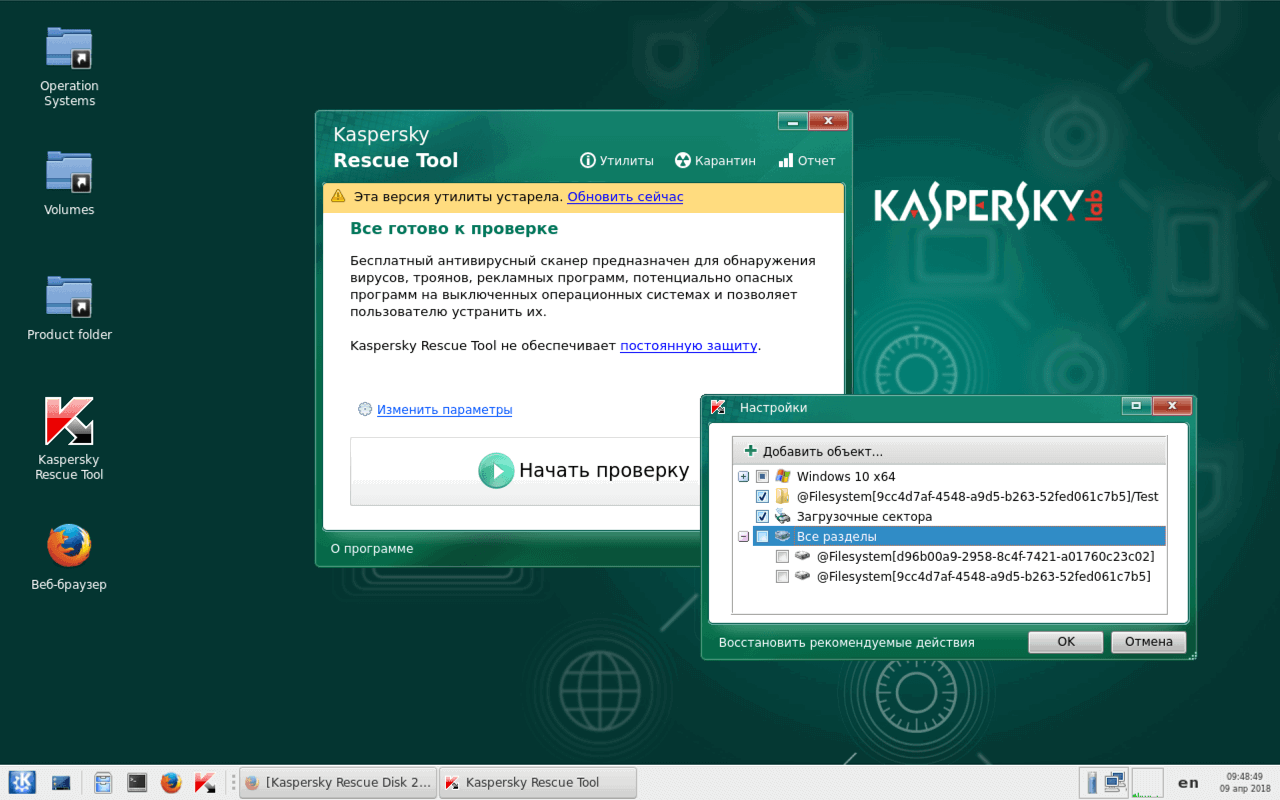Click the system load graph in the tray
Screen dimensions: 1280x800
[1147, 782]
